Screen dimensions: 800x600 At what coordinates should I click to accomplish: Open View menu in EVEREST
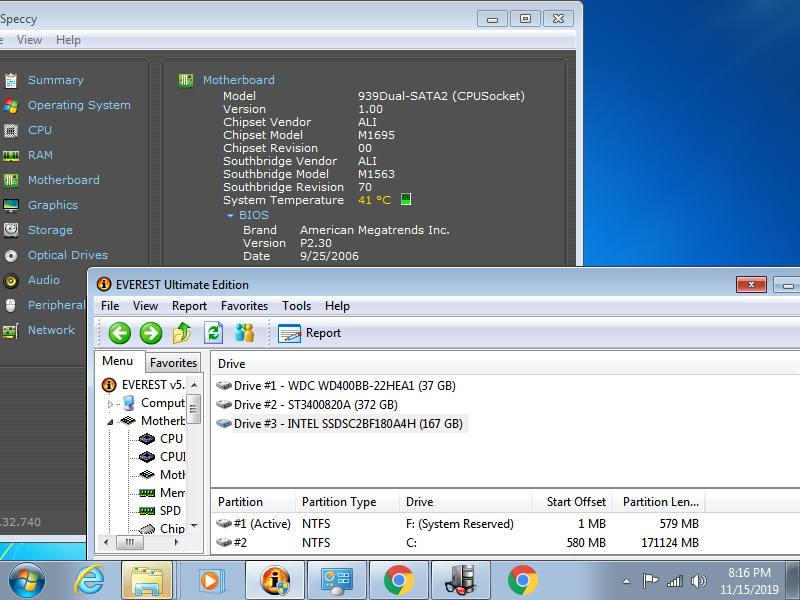(145, 306)
